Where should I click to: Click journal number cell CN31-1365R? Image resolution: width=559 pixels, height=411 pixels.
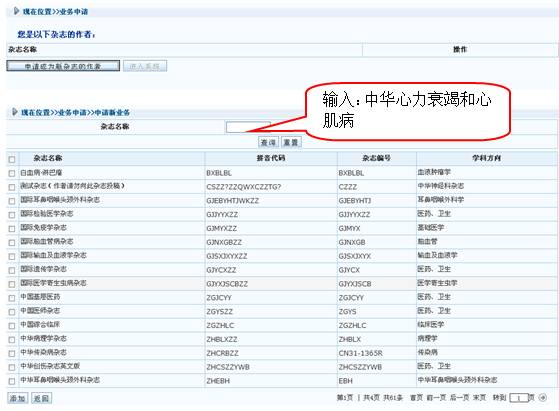coord(360,353)
